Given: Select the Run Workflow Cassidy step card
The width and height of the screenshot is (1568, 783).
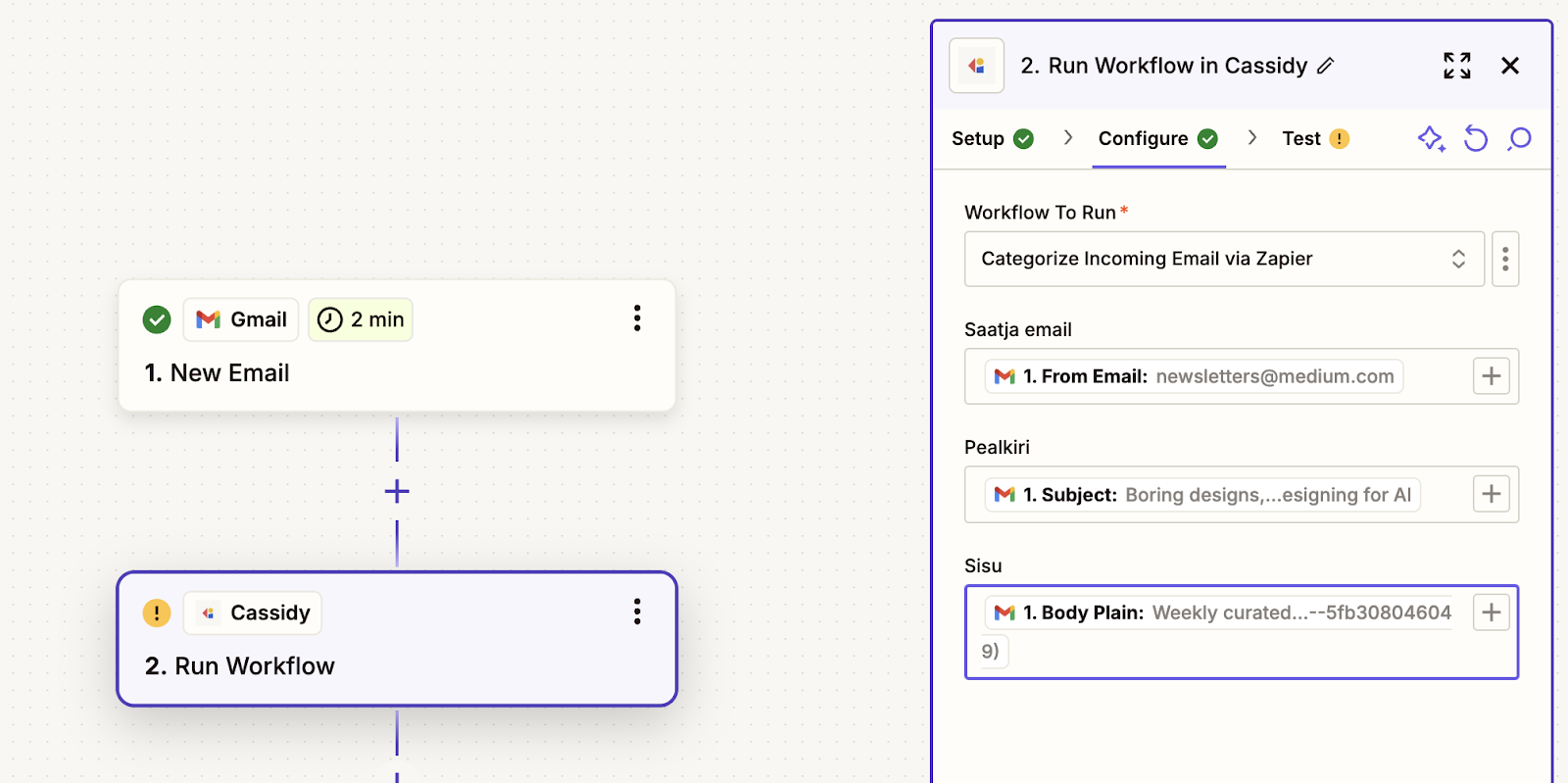Looking at the screenshot, I should (x=397, y=639).
